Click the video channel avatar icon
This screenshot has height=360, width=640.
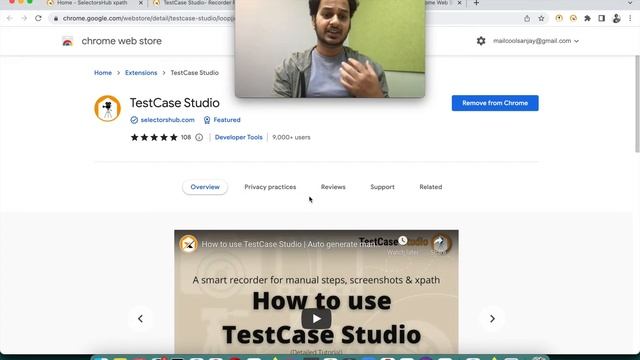click(x=188, y=244)
